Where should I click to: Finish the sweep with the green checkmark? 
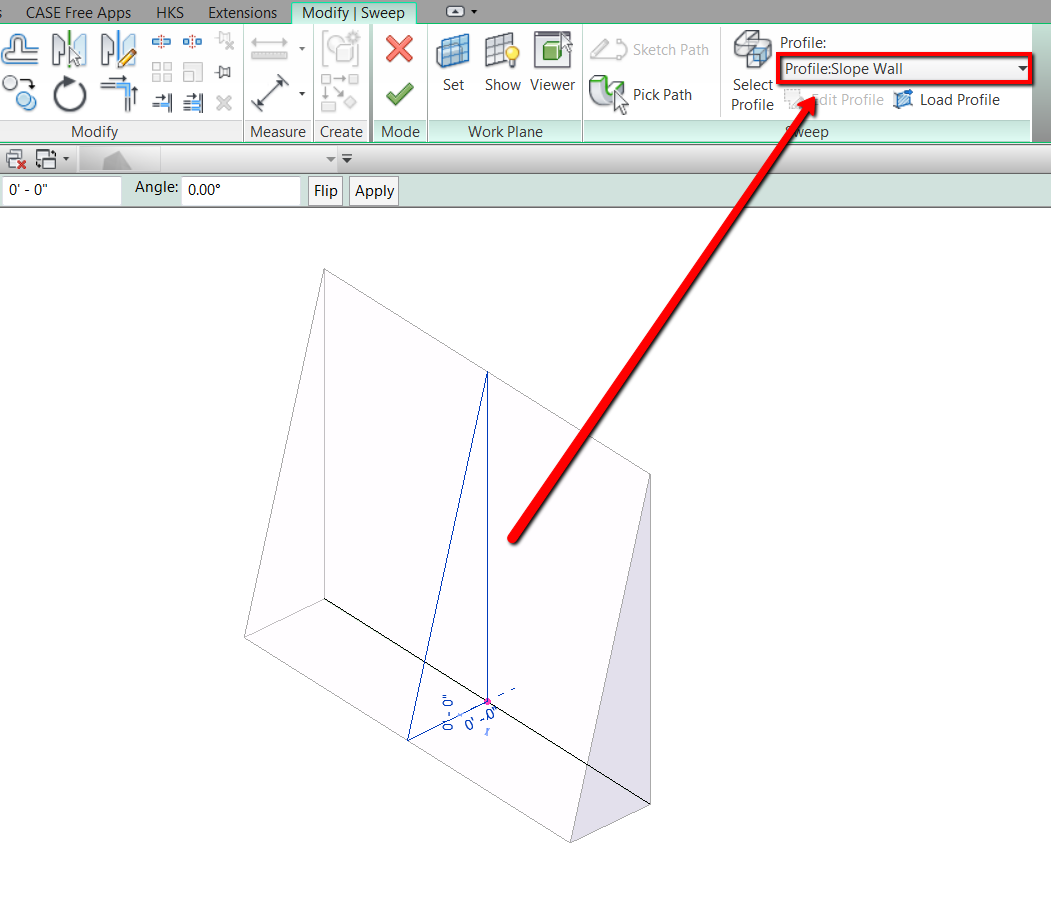(399, 95)
